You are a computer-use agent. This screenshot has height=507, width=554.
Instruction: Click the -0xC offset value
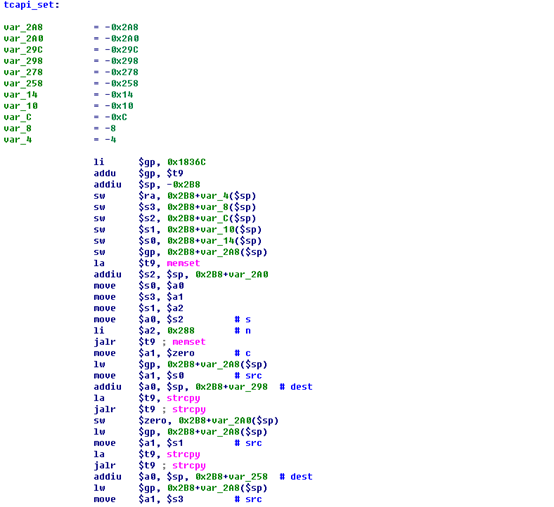point(116,117)
